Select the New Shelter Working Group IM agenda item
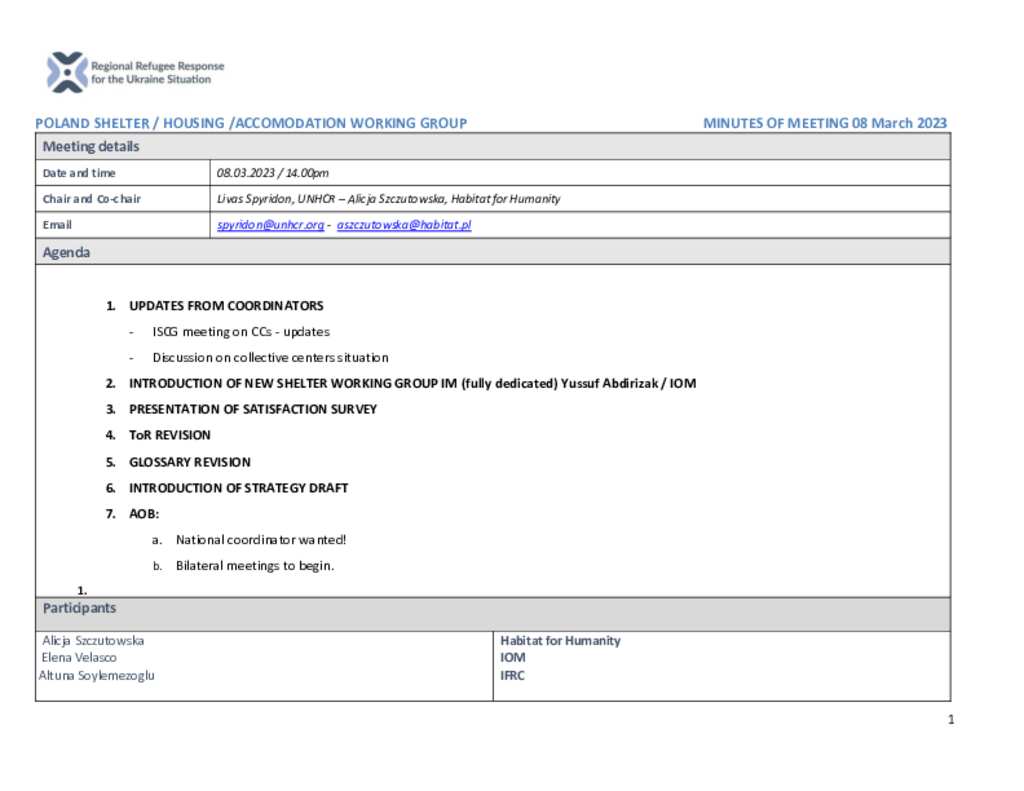Viewport: 1024px width, 791px height. 413,383
